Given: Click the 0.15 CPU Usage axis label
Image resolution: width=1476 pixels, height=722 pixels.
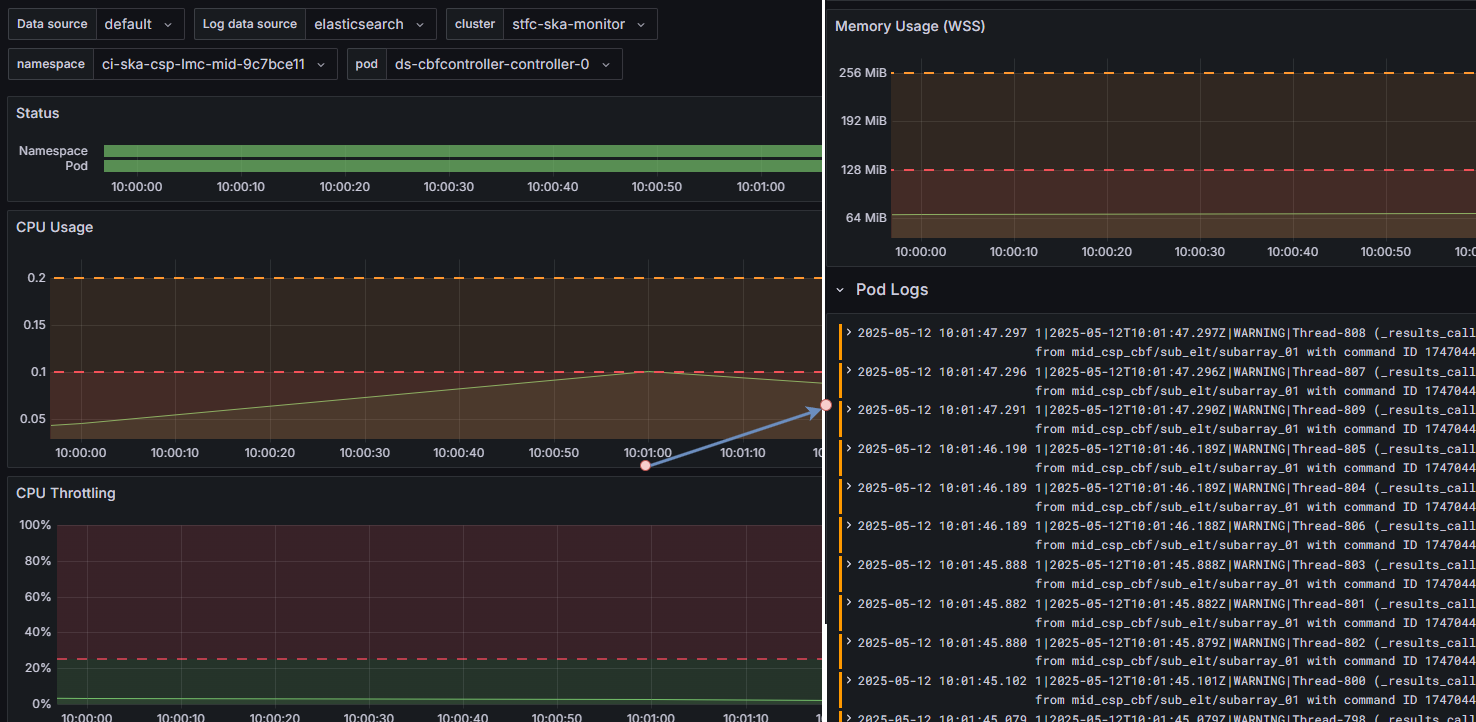Looking at the screenshot, I should [33, 325].
